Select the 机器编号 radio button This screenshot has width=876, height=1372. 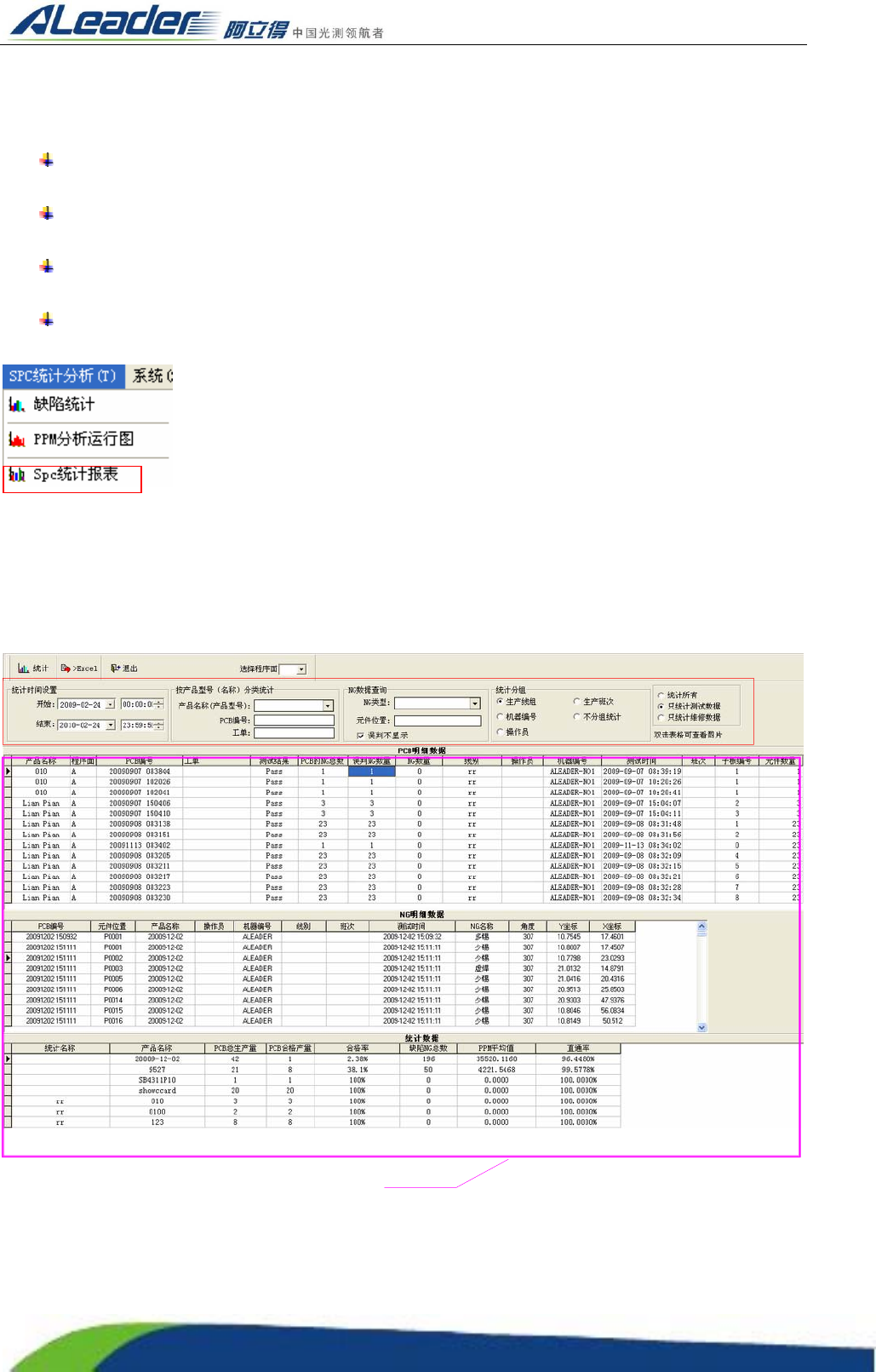(500, 717)
